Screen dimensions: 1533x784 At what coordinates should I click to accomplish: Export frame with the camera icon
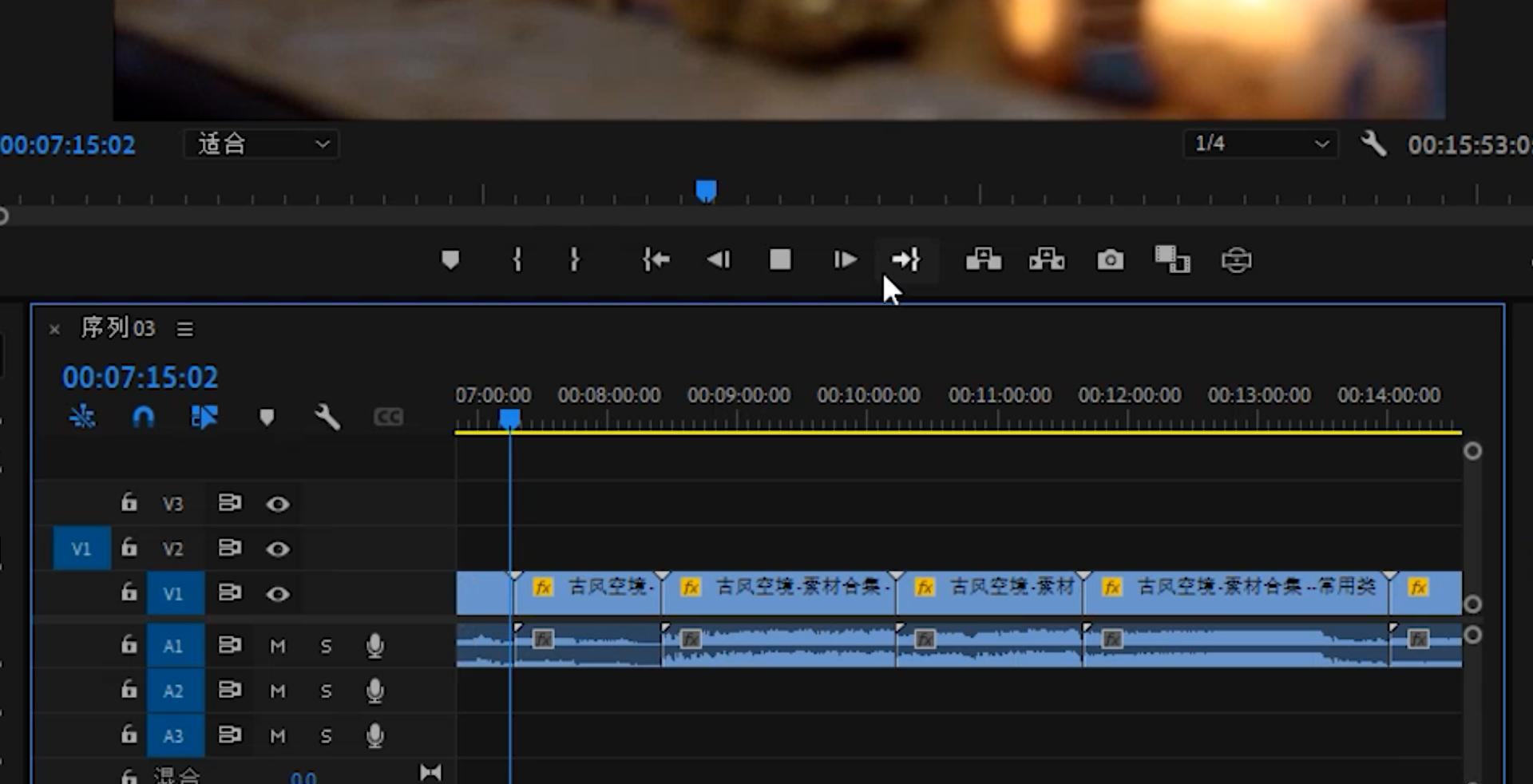1110,260
